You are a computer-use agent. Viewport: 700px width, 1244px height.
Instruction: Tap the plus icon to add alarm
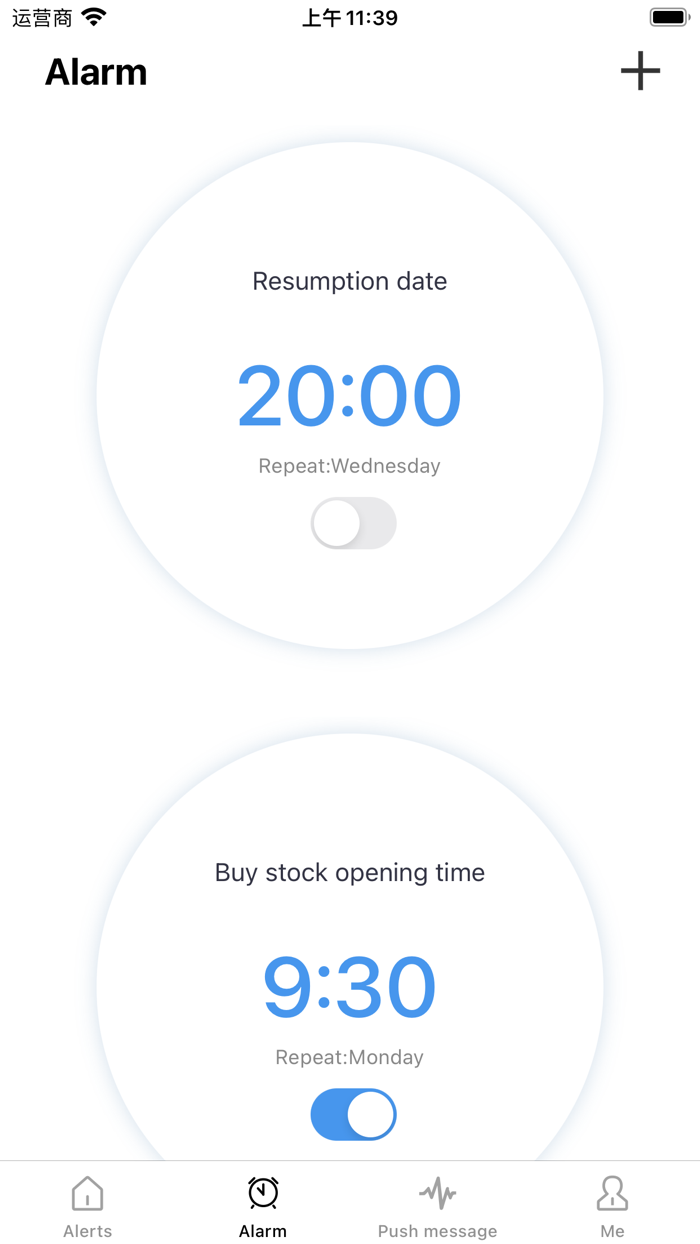640,71
